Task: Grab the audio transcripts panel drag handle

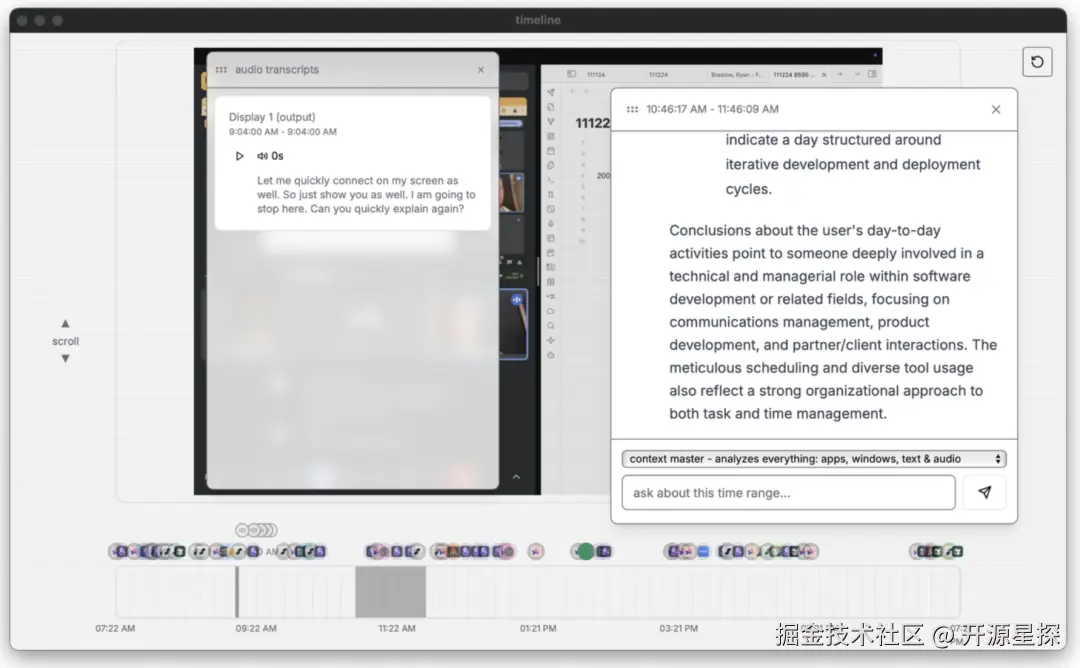Action: (221, 70)
